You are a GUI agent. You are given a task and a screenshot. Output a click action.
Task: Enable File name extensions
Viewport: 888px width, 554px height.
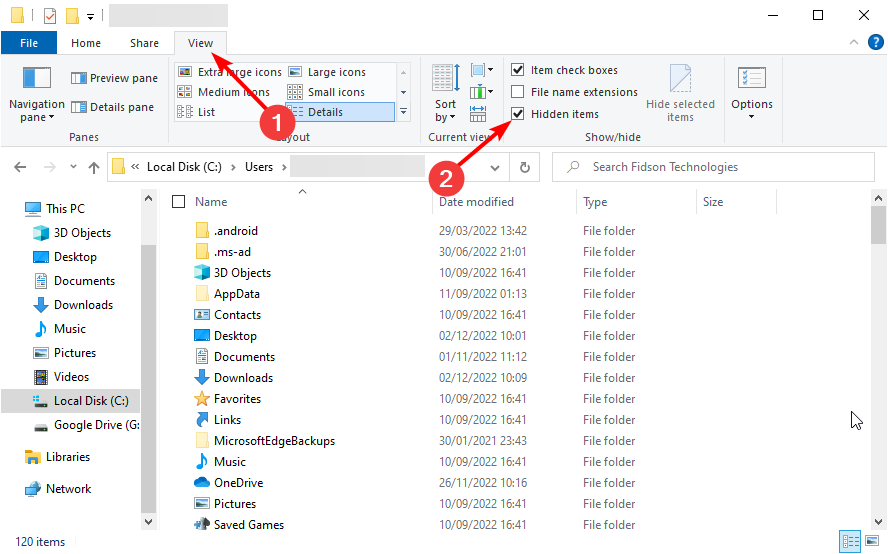pyautogui.click(x=518, y=92)
